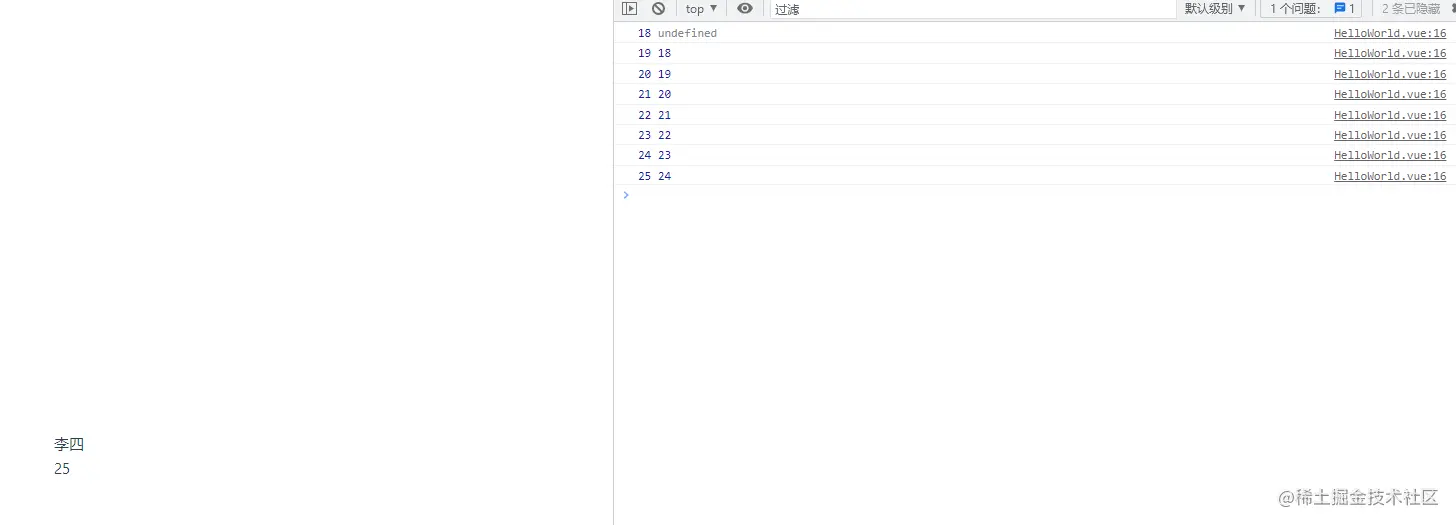Open the console settings gear at far right
The height and width of the screenshot is (525, 1456).
click(1451, 8)
